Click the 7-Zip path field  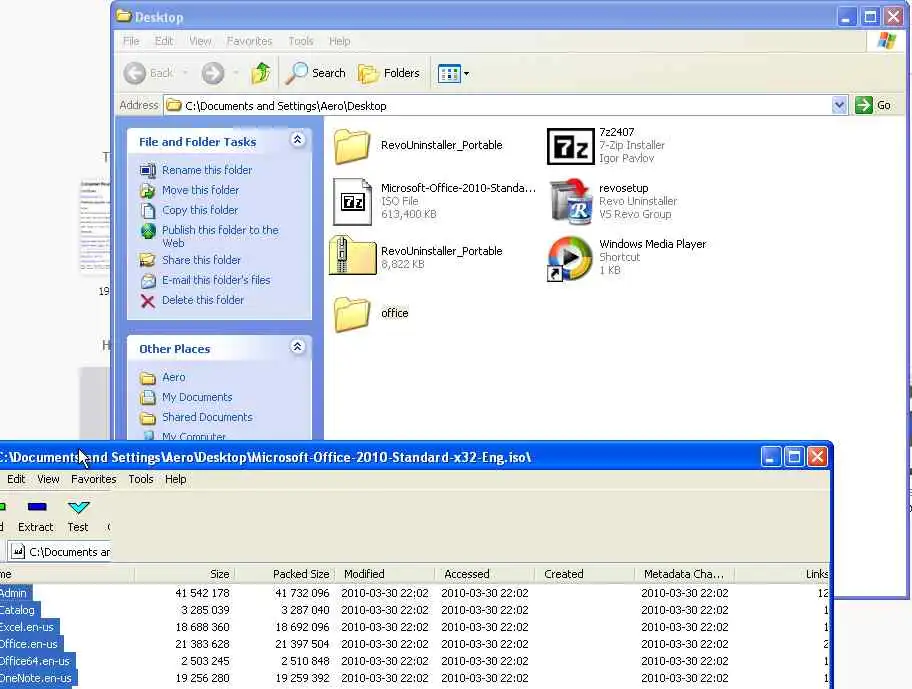point(59,552)
